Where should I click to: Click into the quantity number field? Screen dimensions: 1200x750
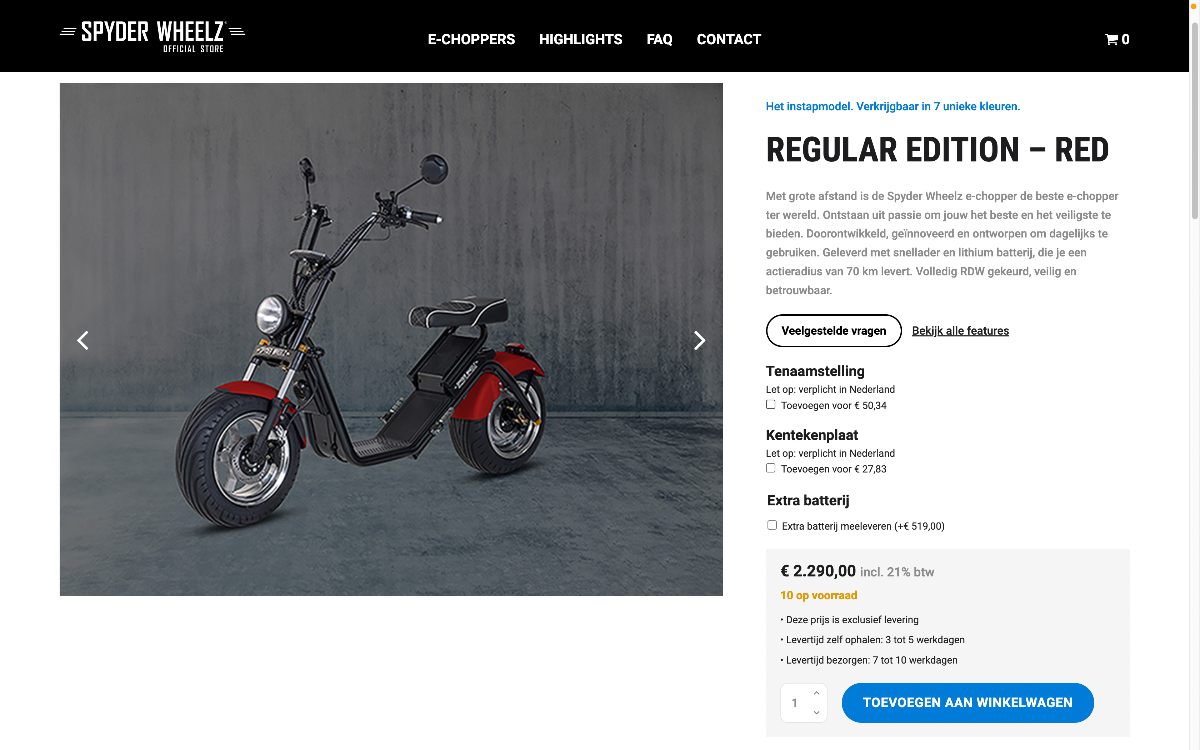click(796, 703)
